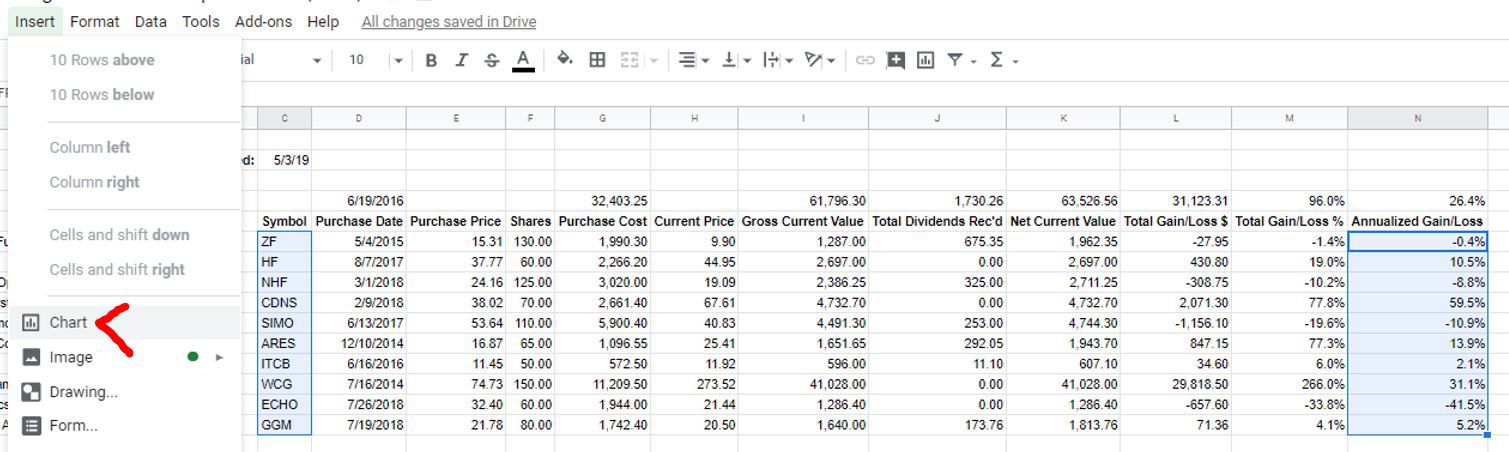The height and width of the screenshot is (452, 1509).
Task: Open the fill color paint bucket
Action: pyautogui.click(x=565, y=60)
